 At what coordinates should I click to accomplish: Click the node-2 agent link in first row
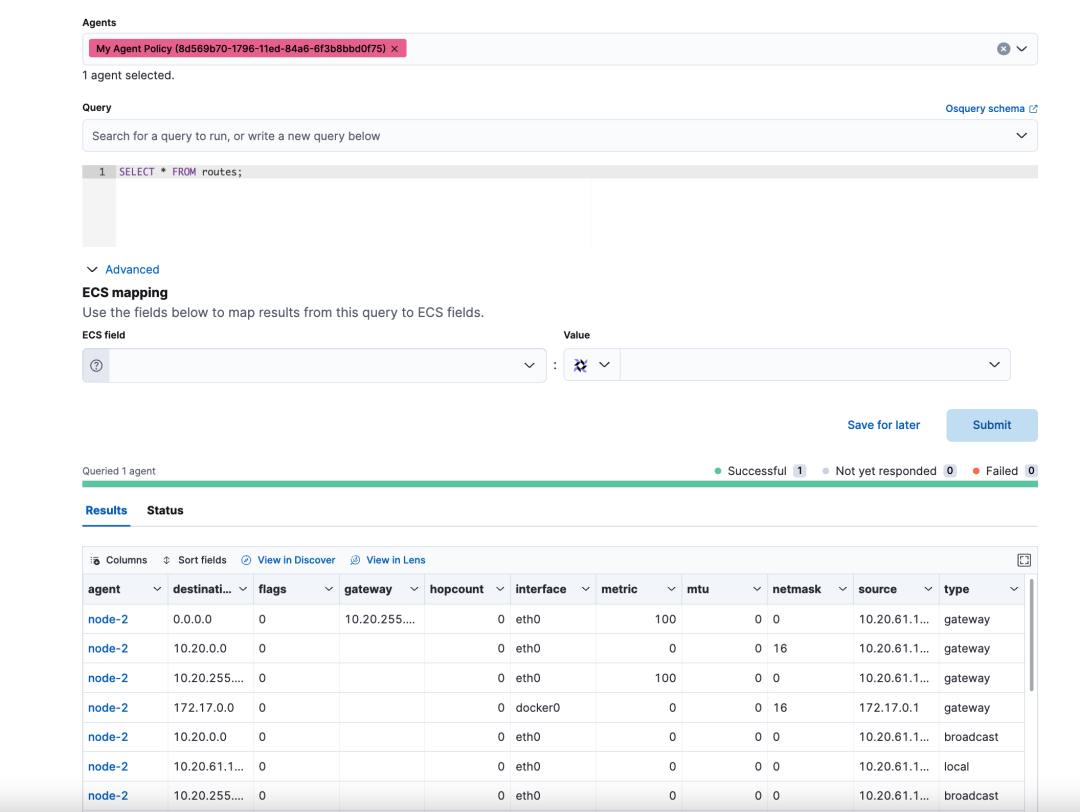point(108,618)
